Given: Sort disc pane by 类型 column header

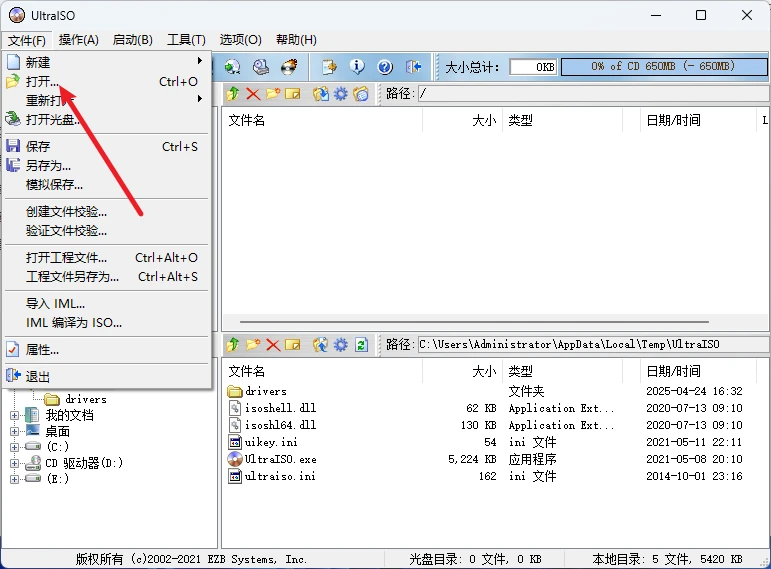Looking at the screenshot, I should point(562,120).
